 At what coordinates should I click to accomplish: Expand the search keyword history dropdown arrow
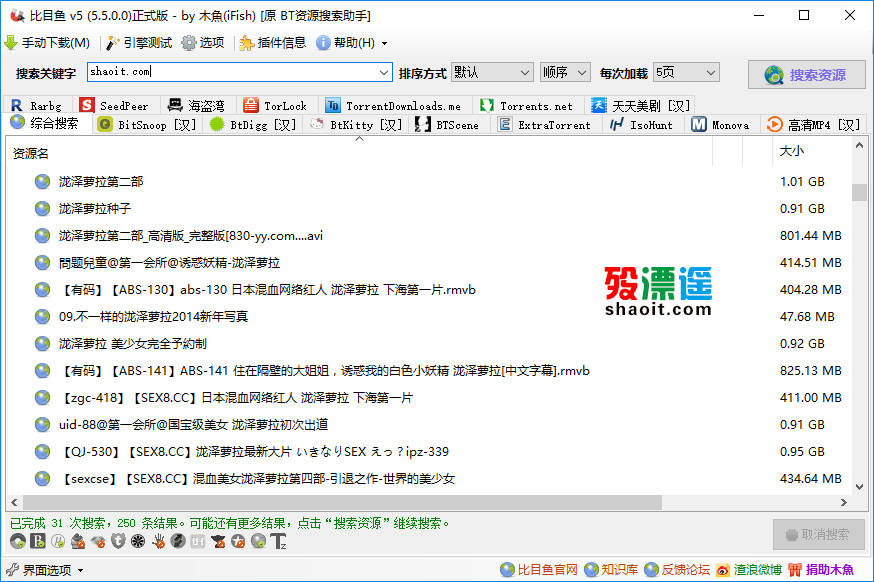(x=384, y=72)
